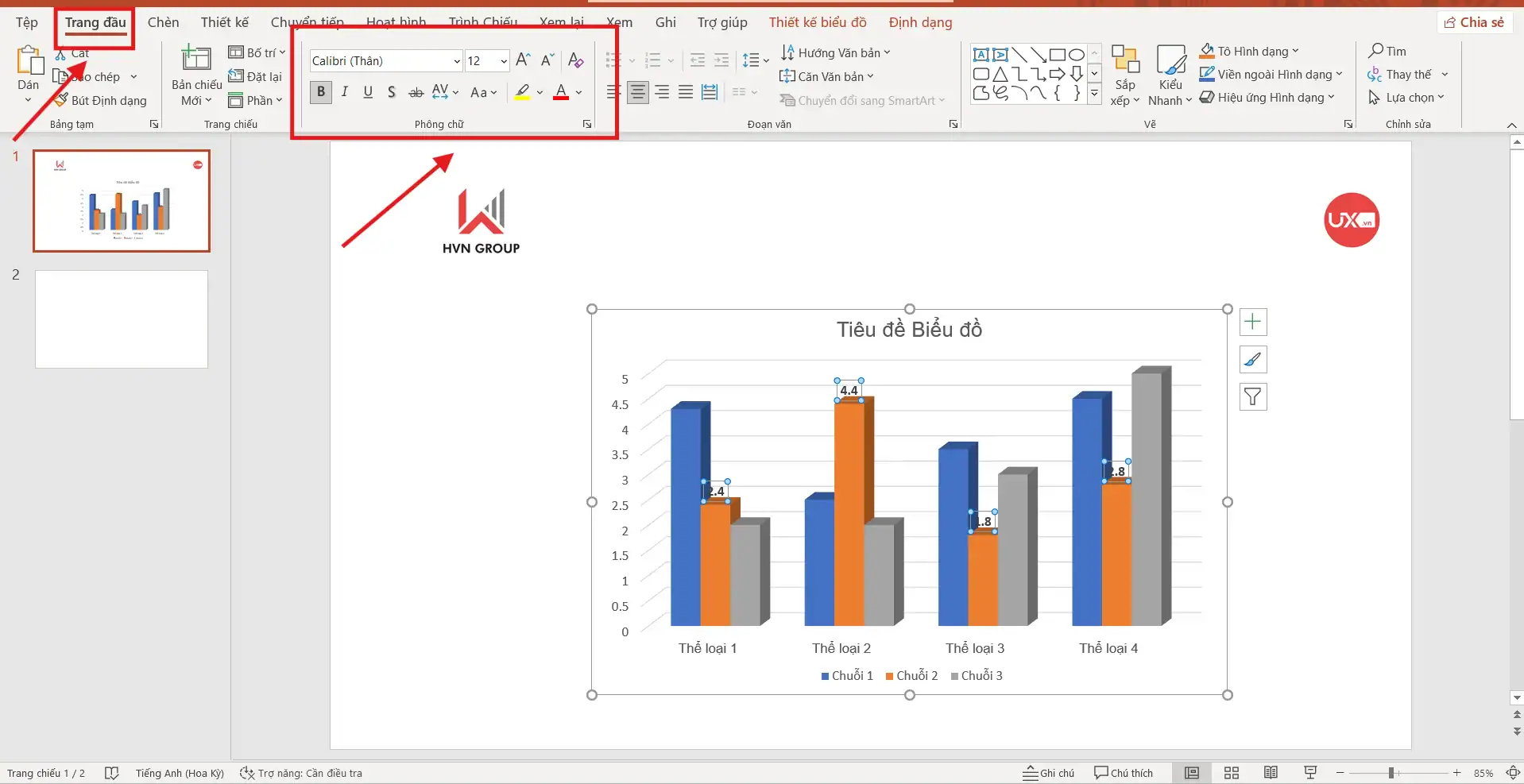The height and width of the screenshot is (784, 1524).
Task: Toggle Strikethrough formatting
Action: tap(416, 92)
